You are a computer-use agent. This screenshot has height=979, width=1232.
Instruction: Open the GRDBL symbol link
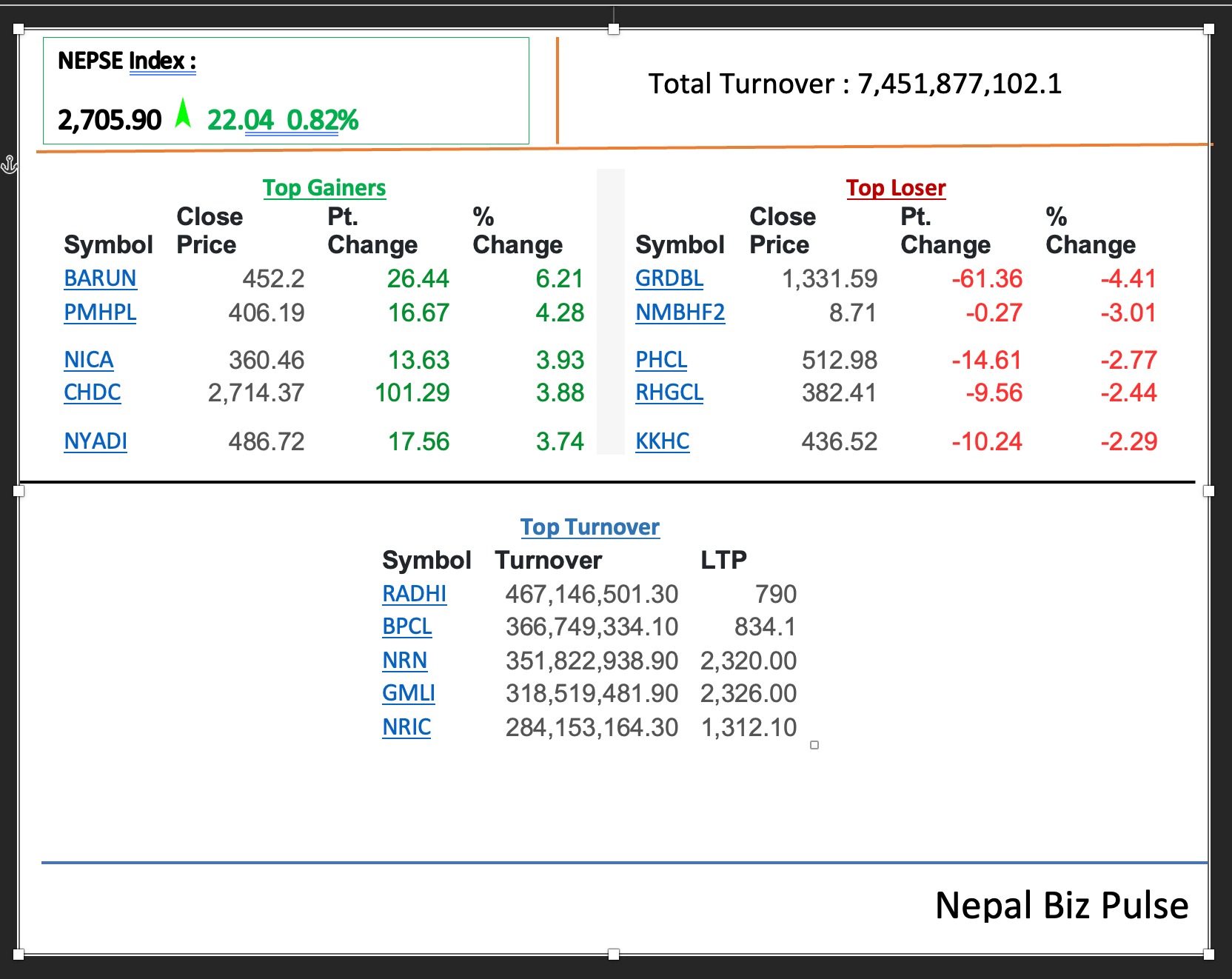[x=669, y=278]
